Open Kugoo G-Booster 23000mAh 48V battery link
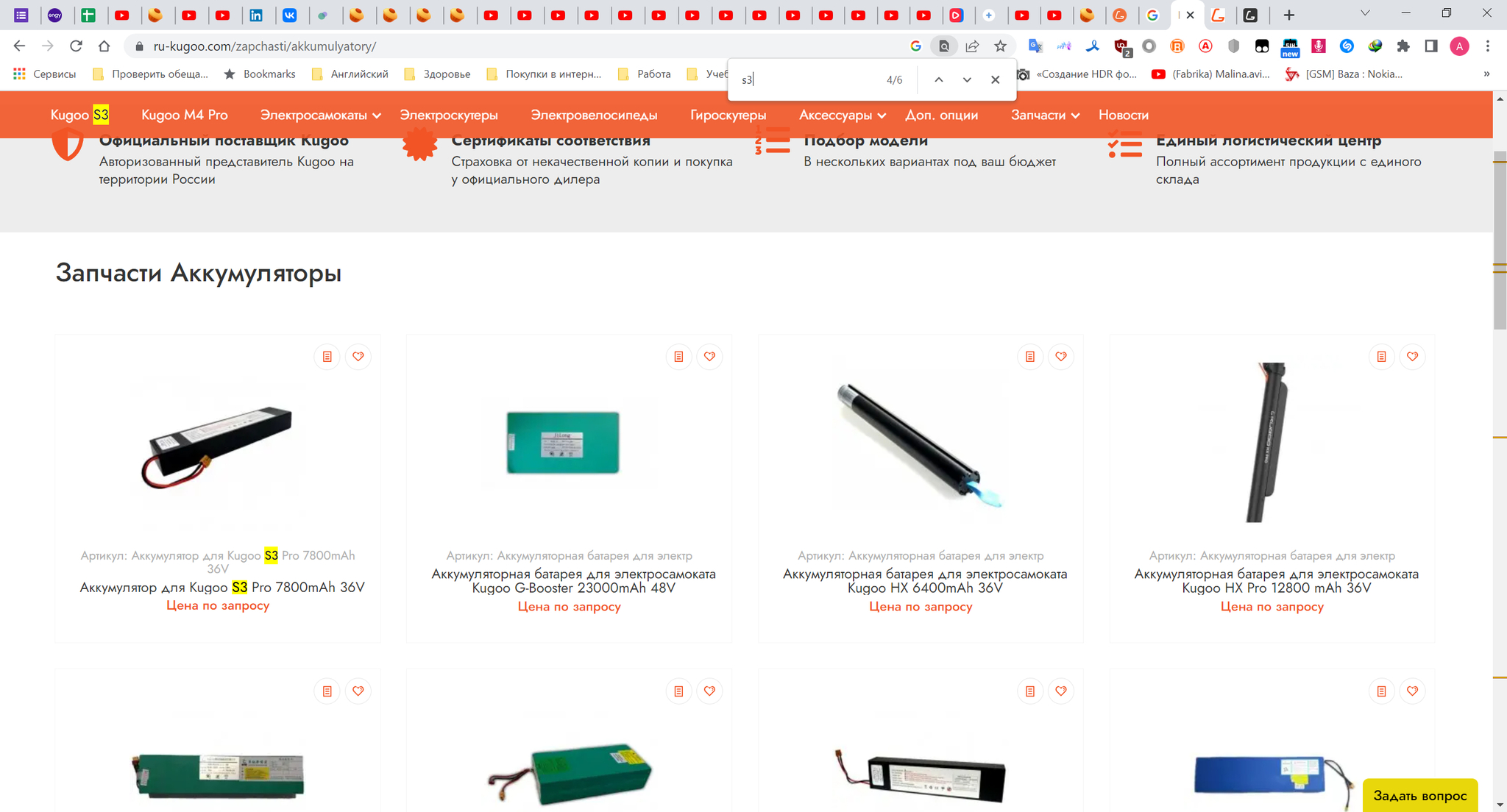 [573, 581]
